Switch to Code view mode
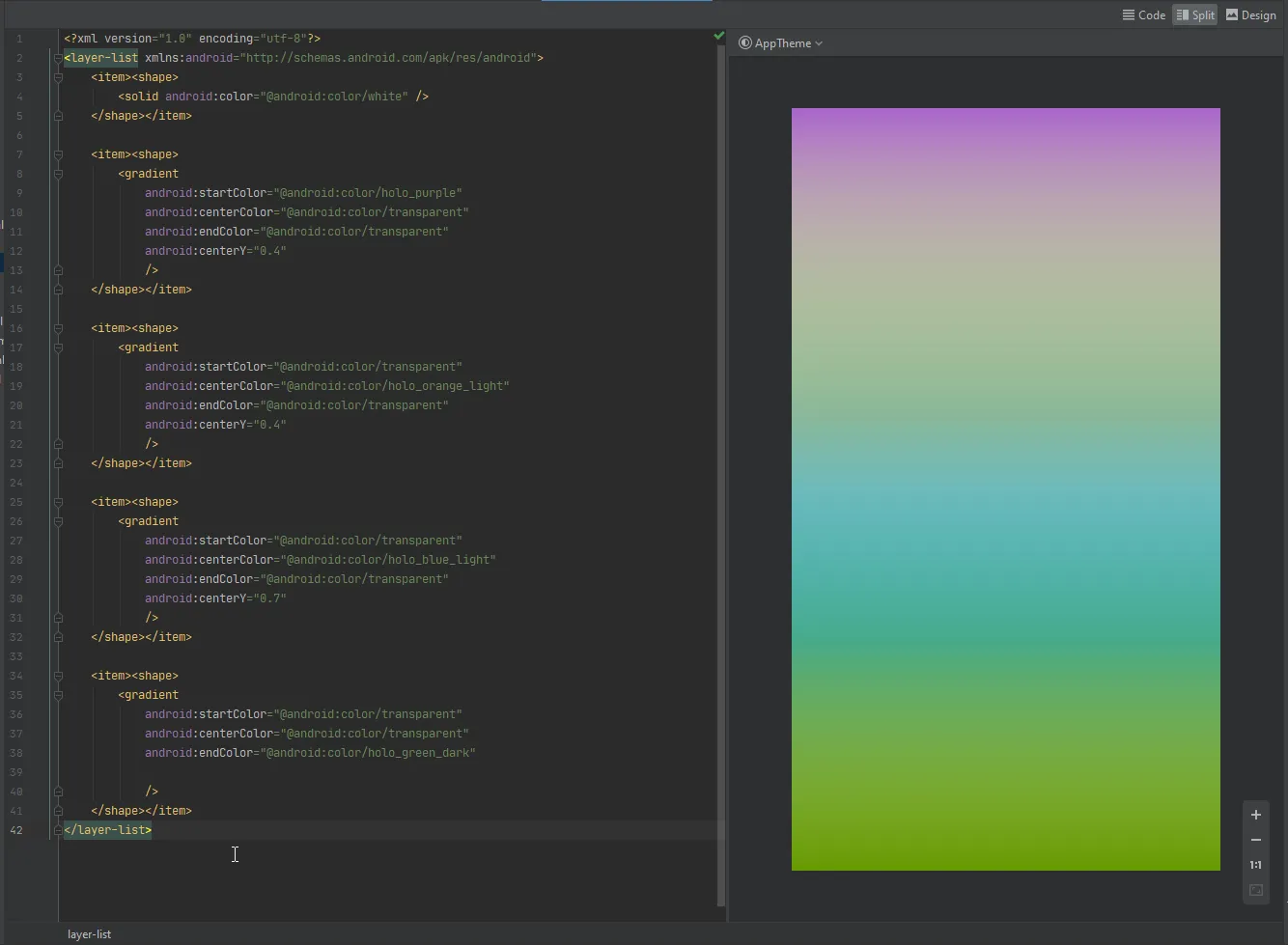1288x945 pixels. point(1143,15)
